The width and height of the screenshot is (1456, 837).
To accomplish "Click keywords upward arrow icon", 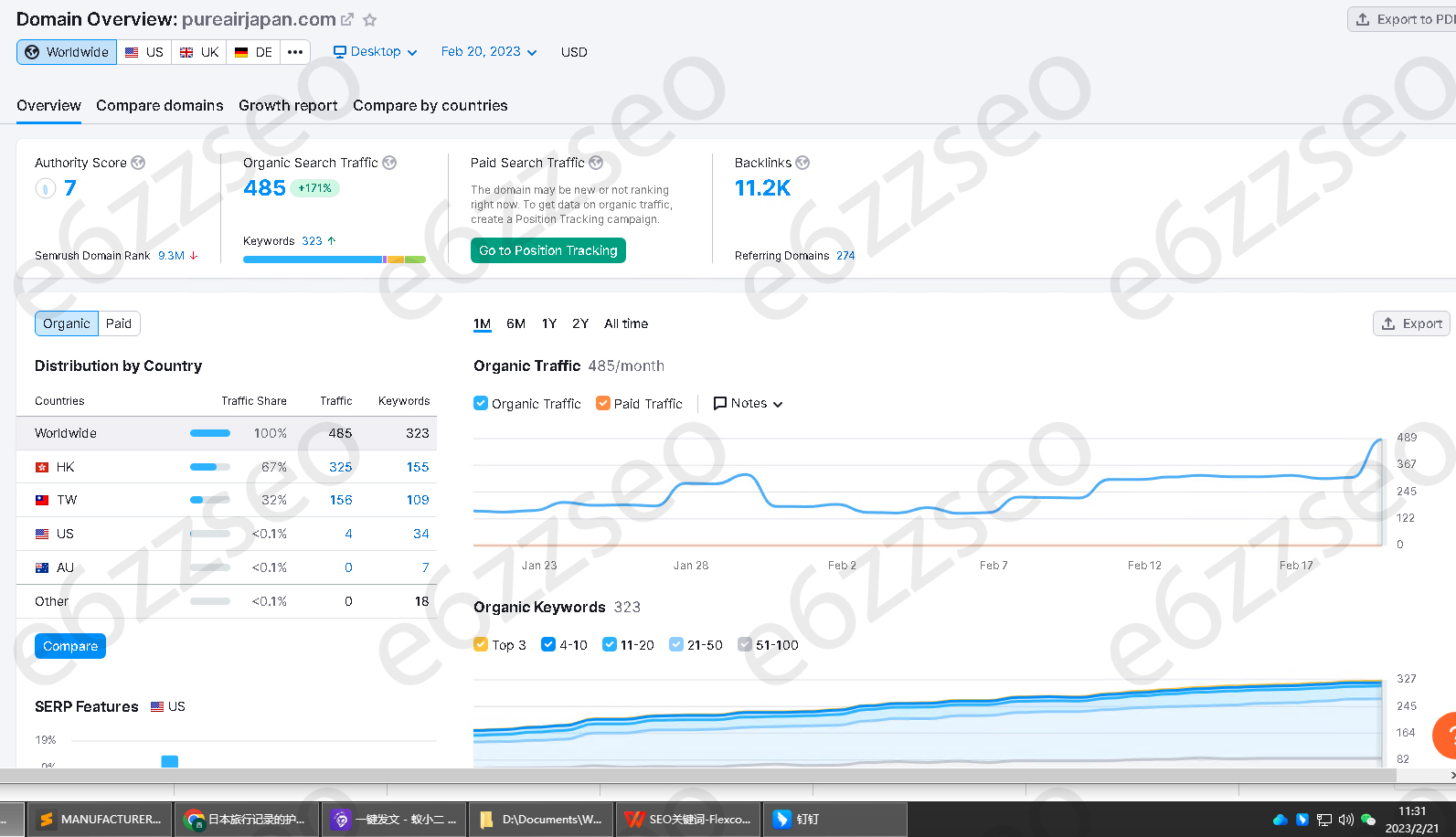I will 332,241.
